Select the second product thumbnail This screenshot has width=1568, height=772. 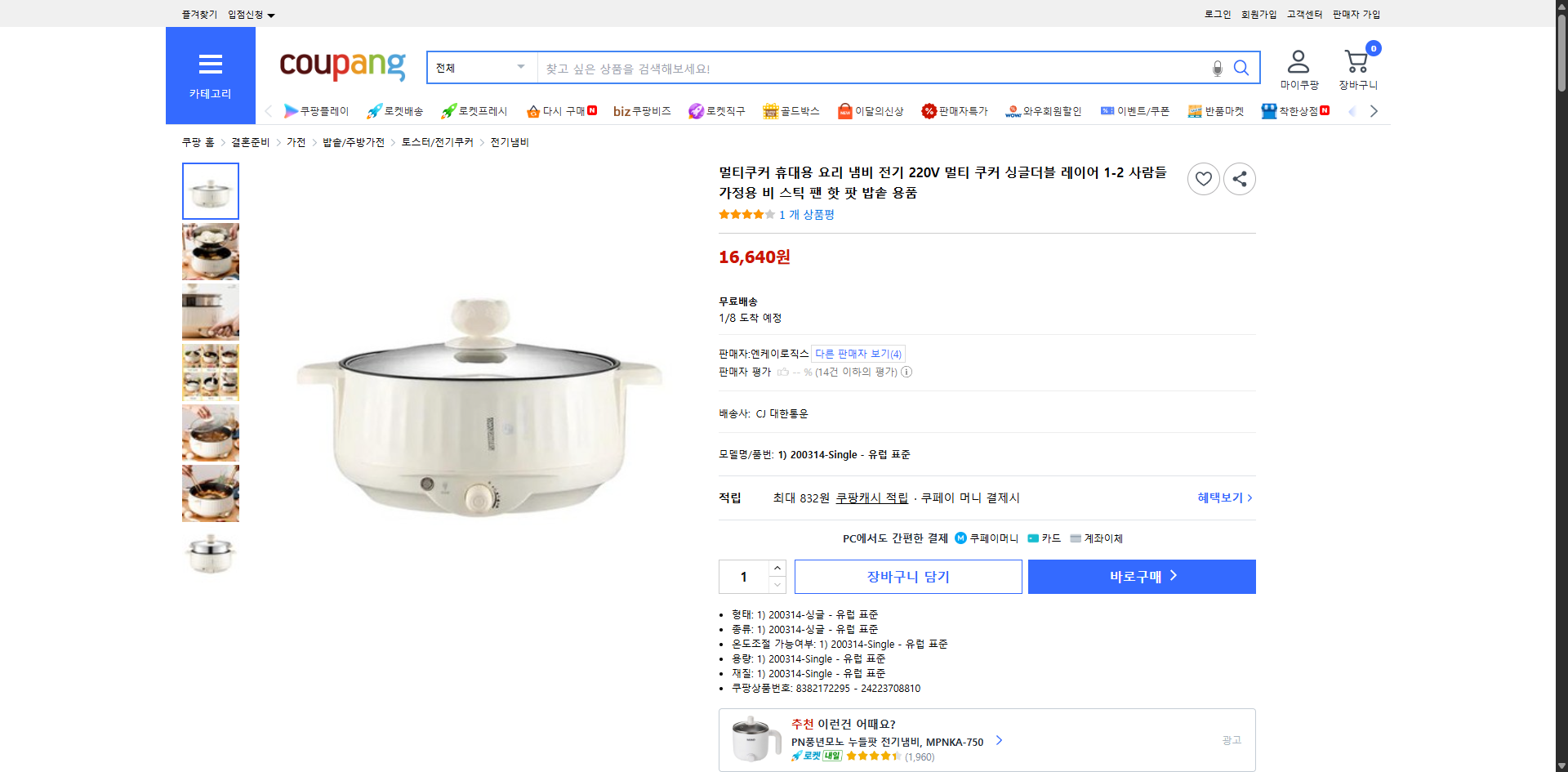(210, 252)
